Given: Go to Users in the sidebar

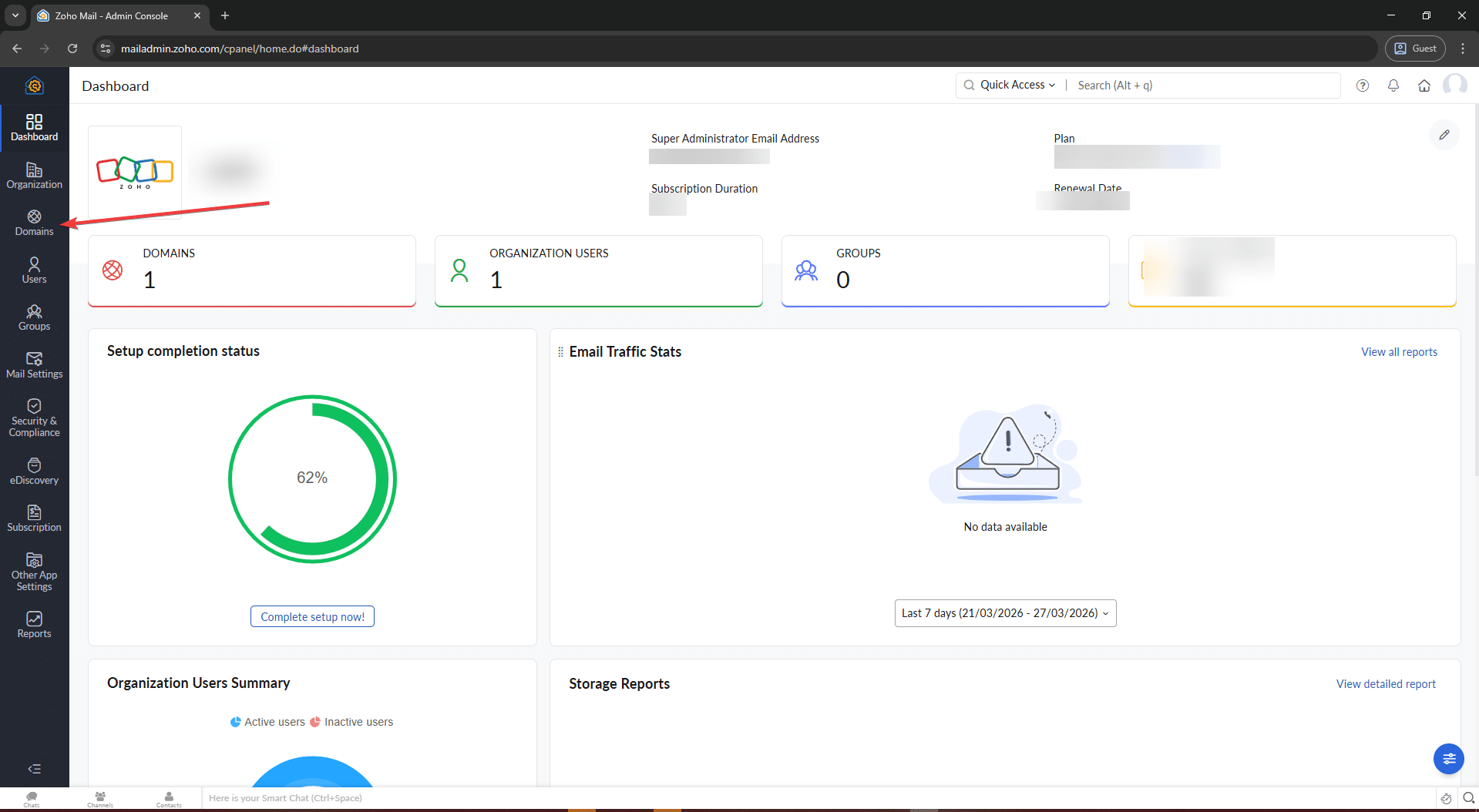Looking at the screenshot, I should (34, 270).
